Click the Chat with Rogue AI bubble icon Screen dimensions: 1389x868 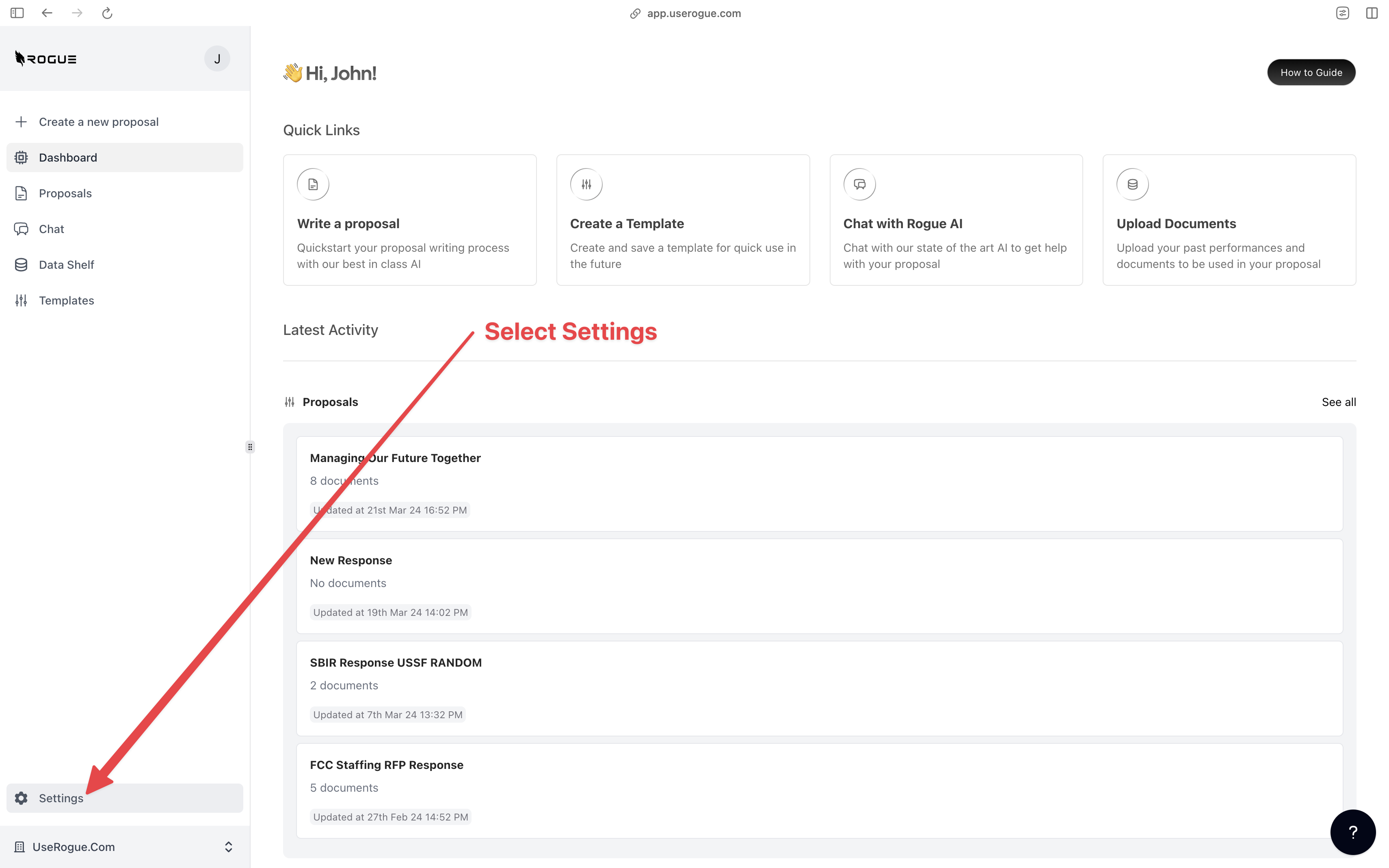(x=859, y=184)
